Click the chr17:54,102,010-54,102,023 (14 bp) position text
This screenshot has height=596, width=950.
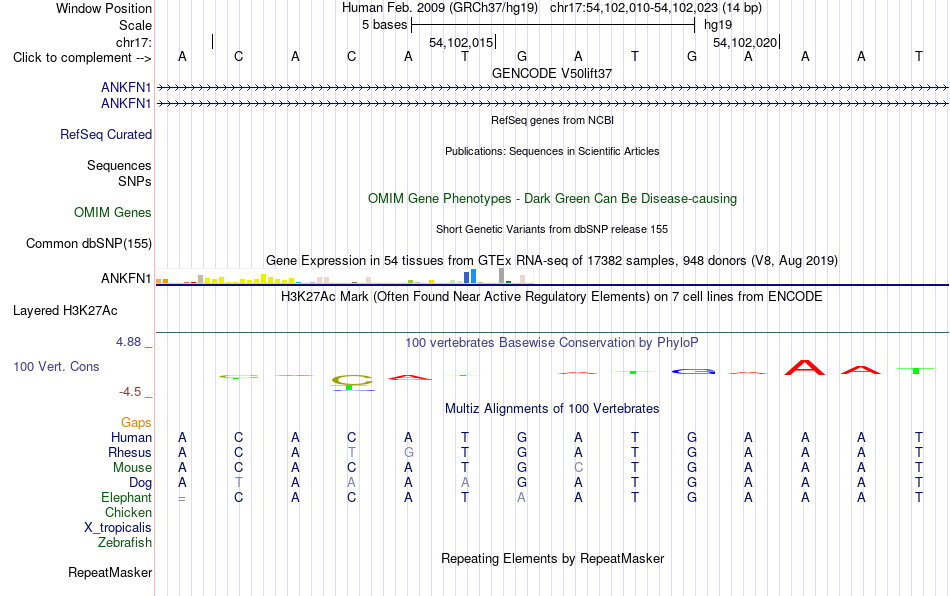pos(656,8)
